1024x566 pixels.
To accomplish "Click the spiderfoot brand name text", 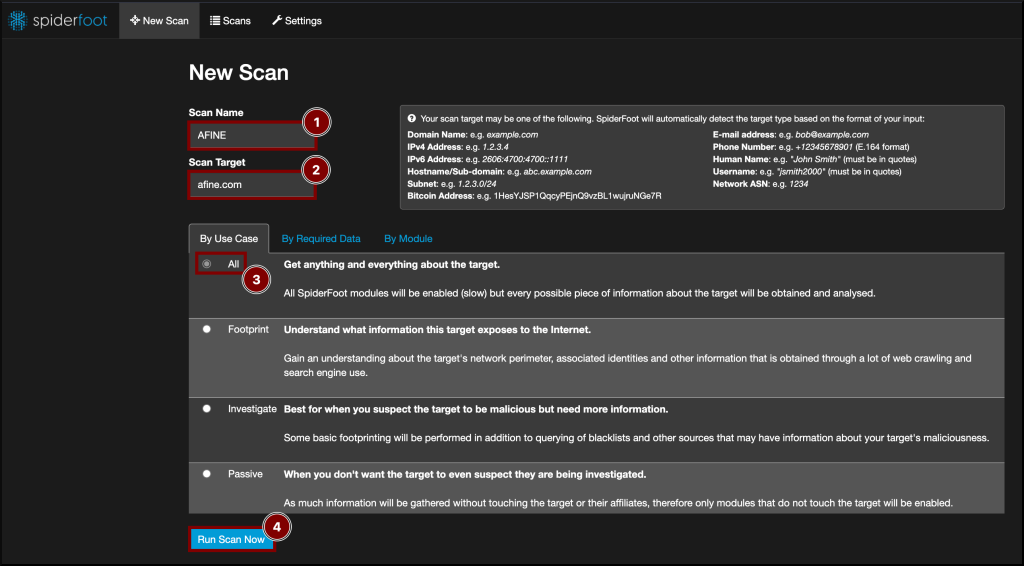I will 70,20.
